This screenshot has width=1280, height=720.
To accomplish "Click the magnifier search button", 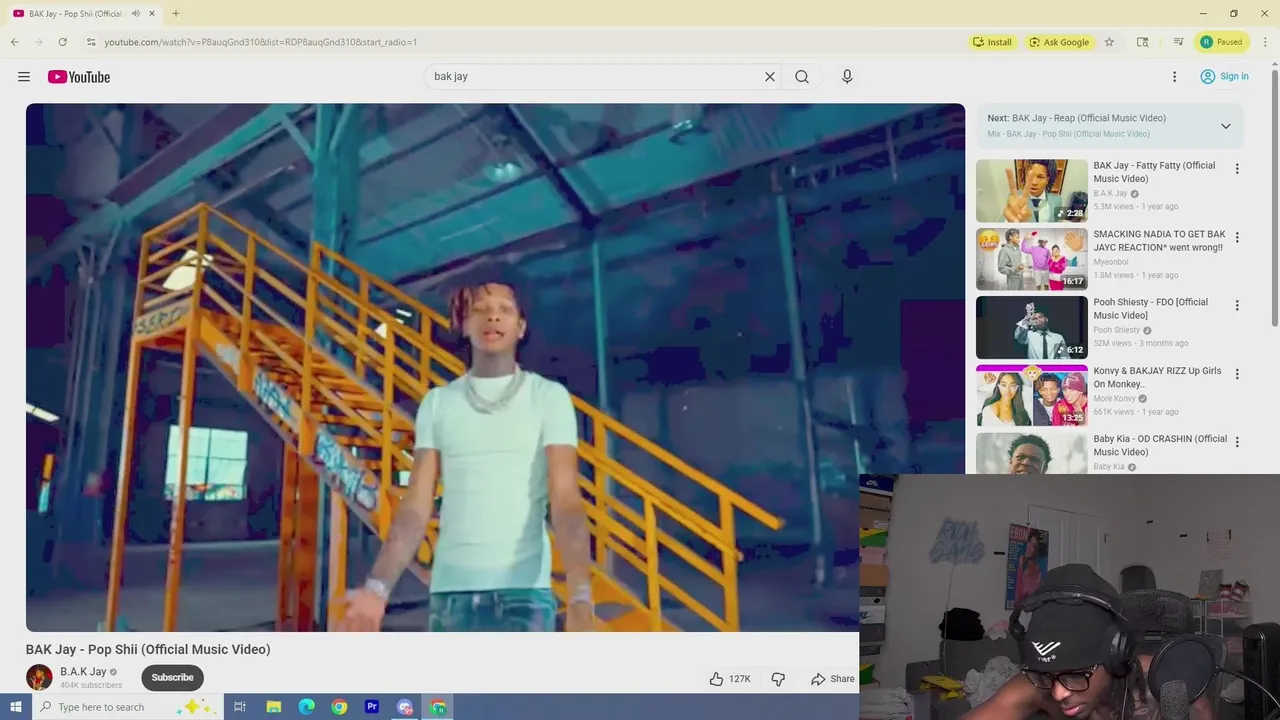I will (802, 77).
